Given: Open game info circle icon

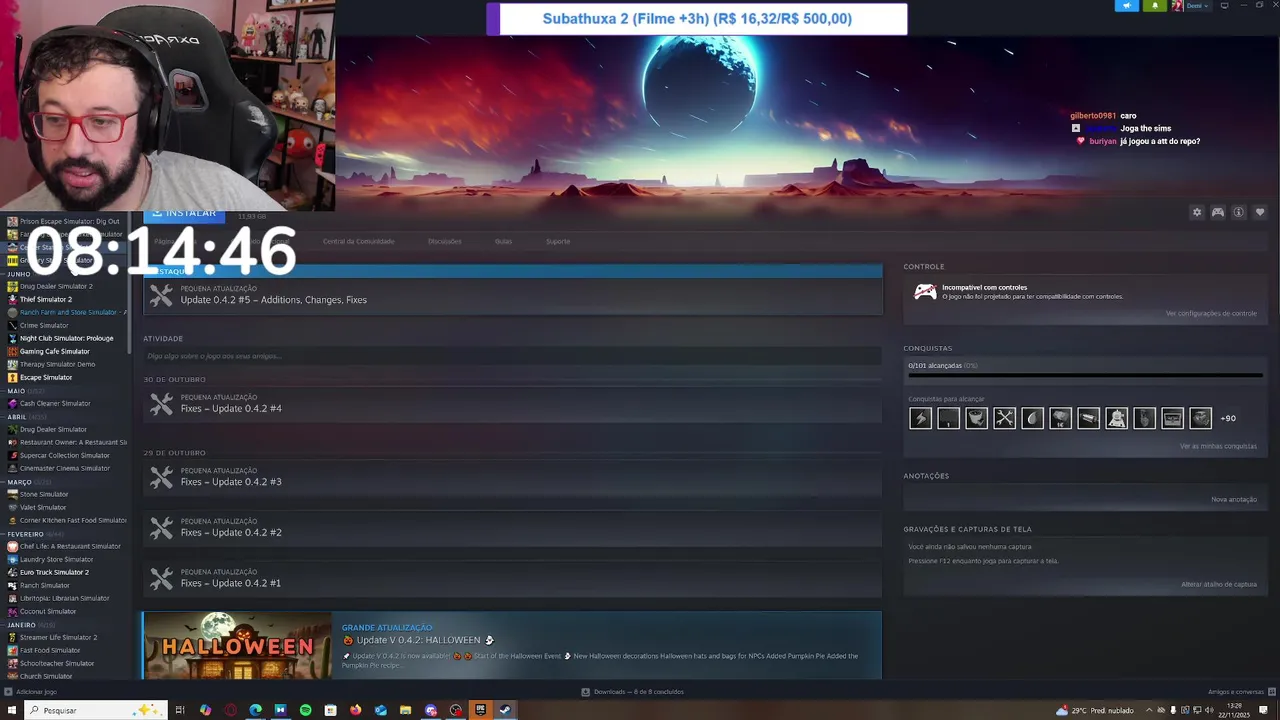Looking at the screenshot, I should click(x=1238, y=212).
